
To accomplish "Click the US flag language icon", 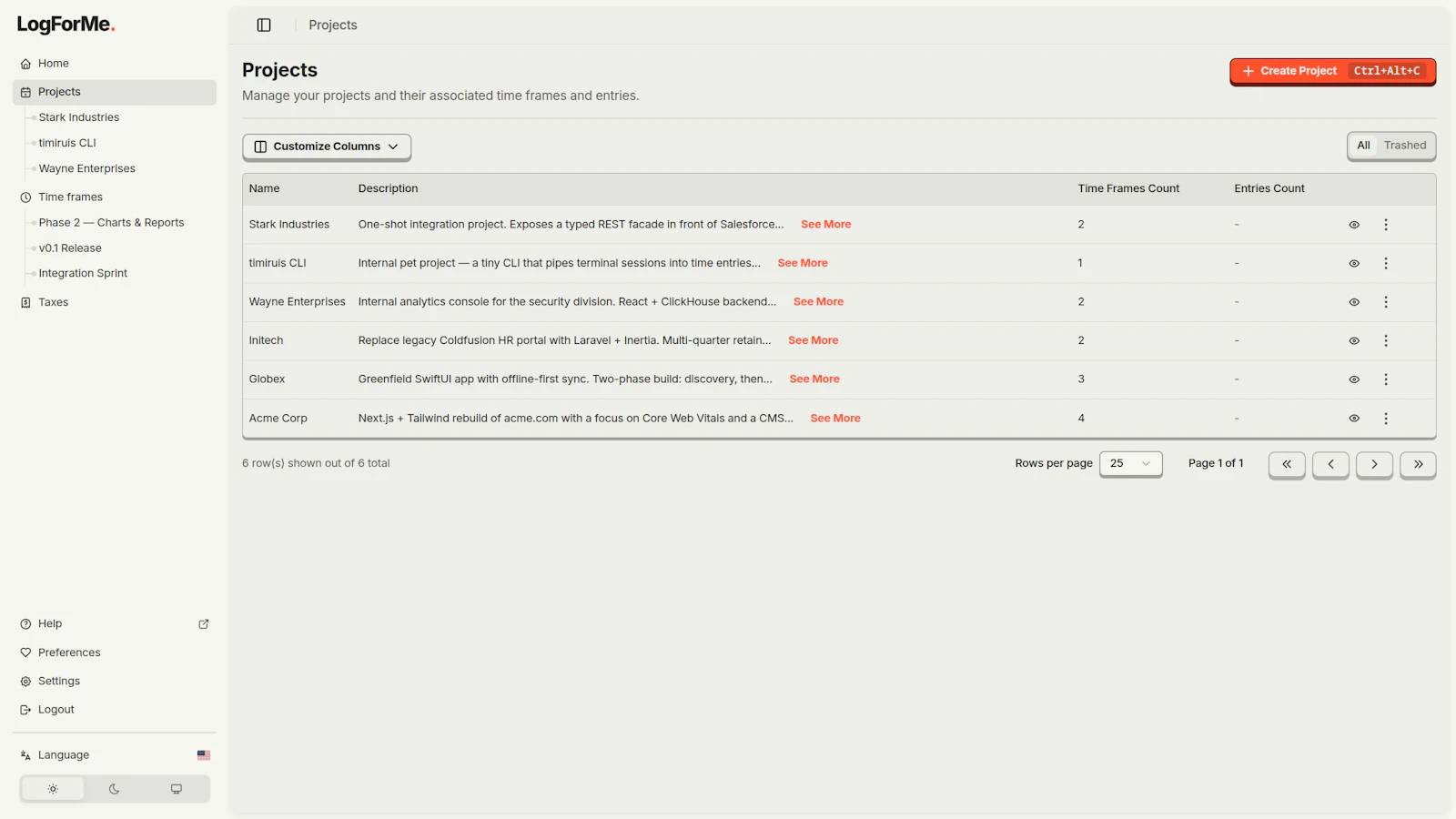I will 204,755.
